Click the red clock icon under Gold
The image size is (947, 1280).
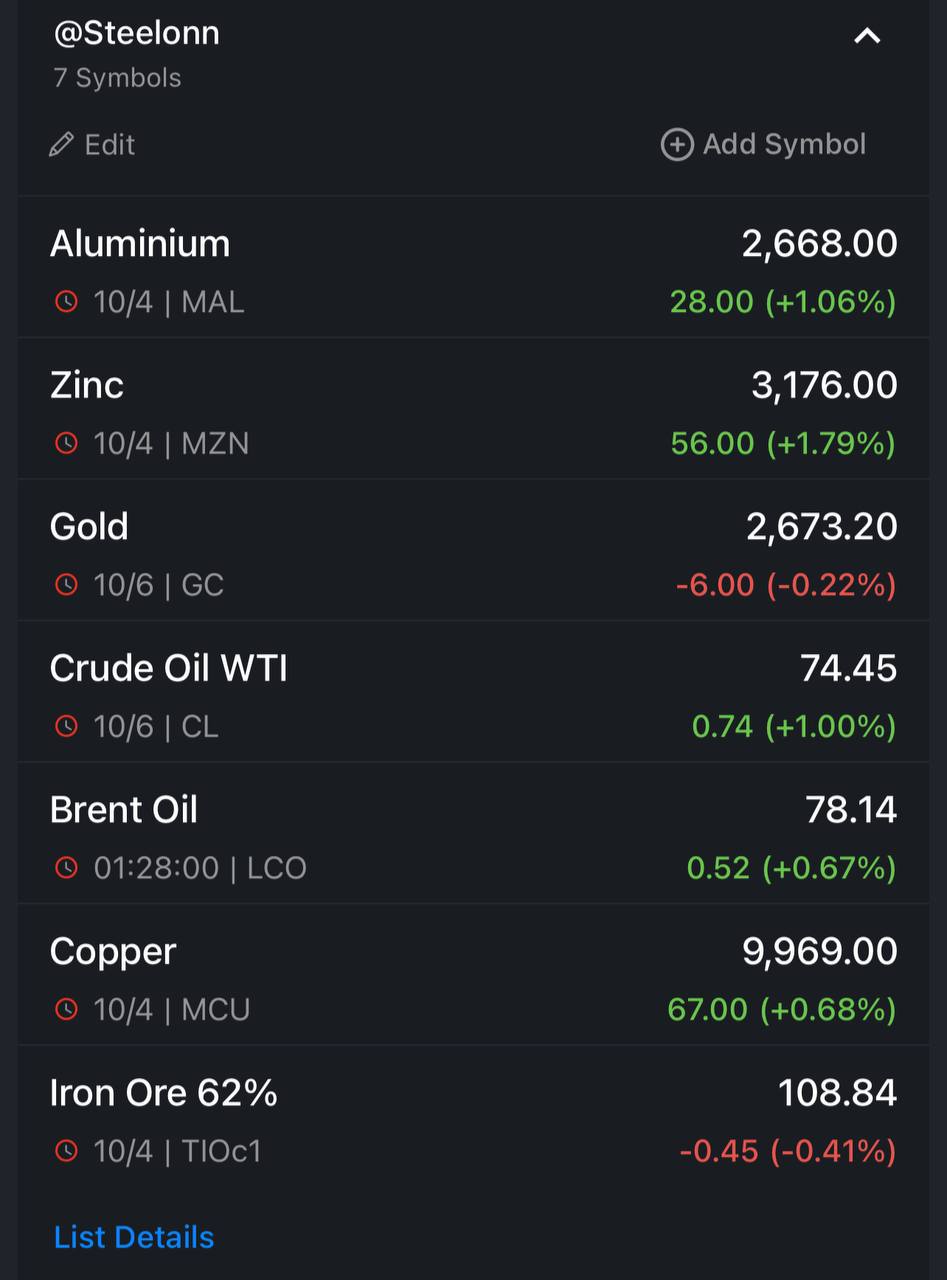(66, 585)
